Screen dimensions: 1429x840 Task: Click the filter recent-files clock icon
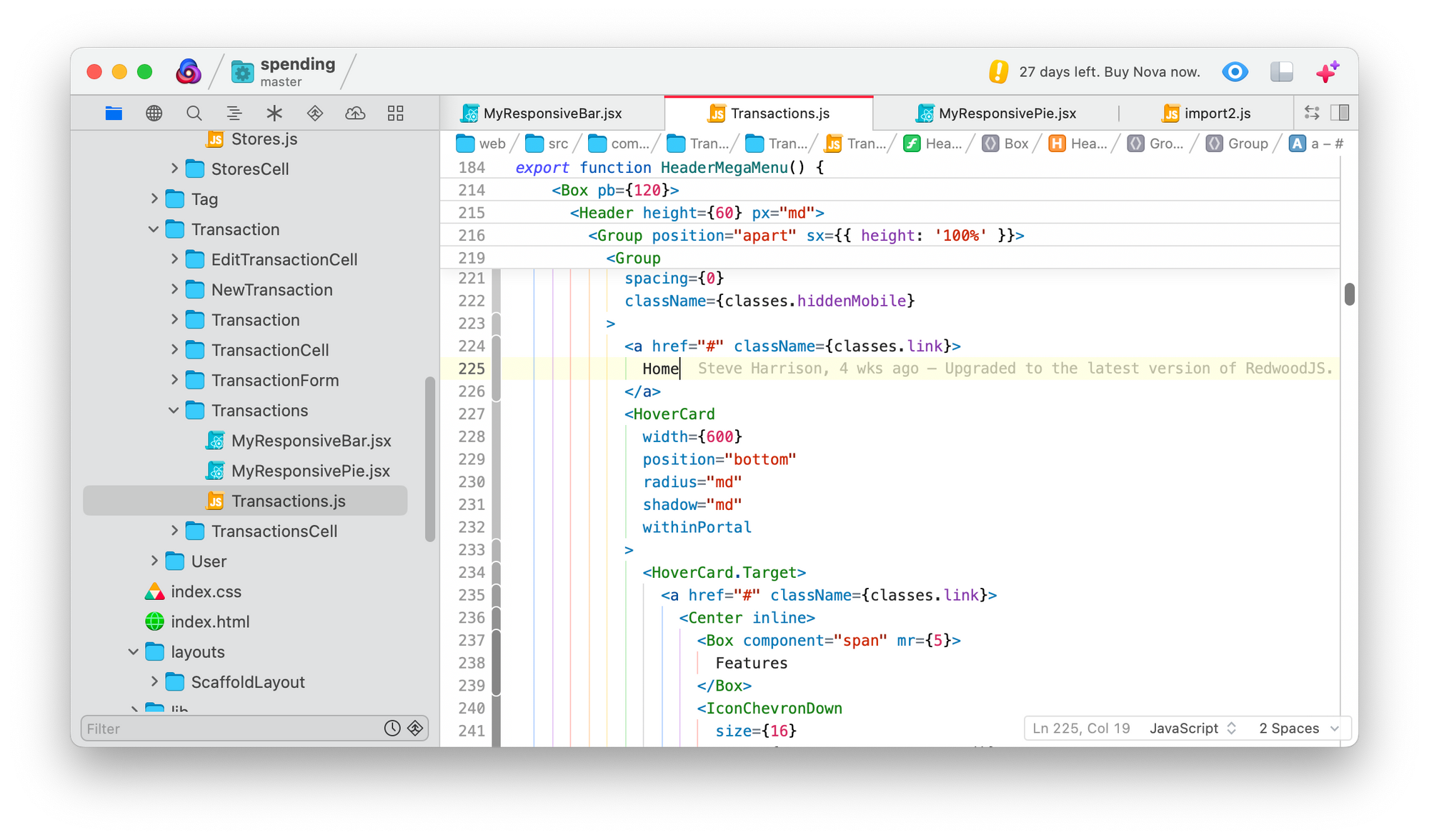[392, 728]
